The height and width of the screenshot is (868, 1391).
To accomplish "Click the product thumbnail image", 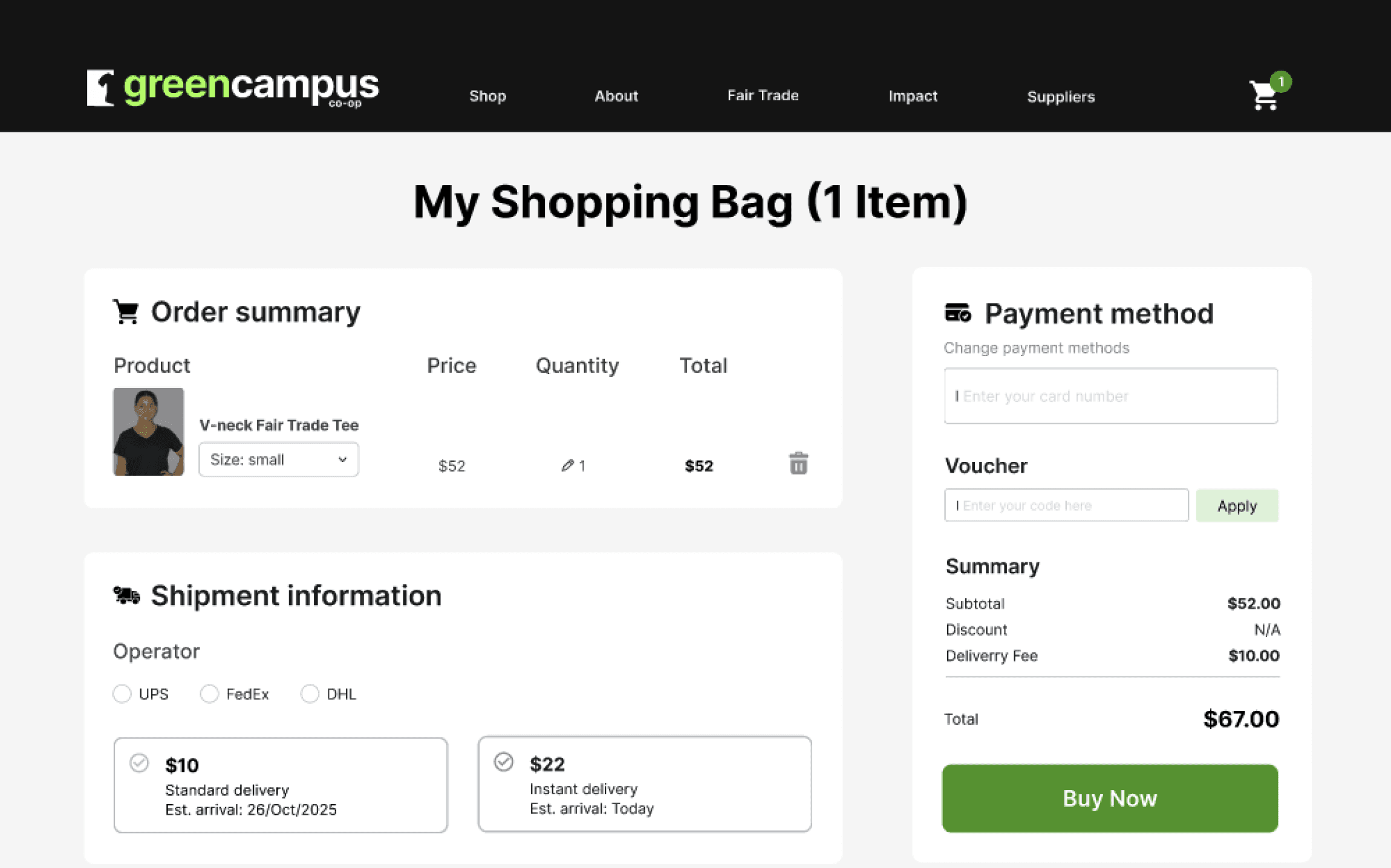I will coord(148,432).
